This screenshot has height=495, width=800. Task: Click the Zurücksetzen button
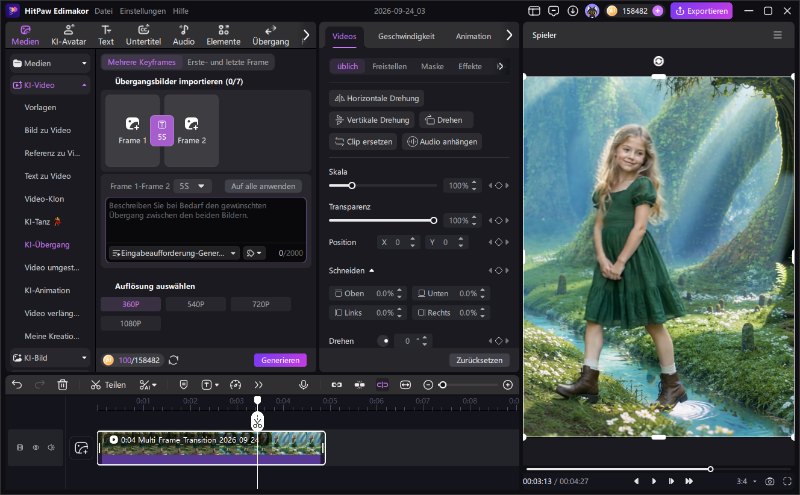(x=479, y=360)
